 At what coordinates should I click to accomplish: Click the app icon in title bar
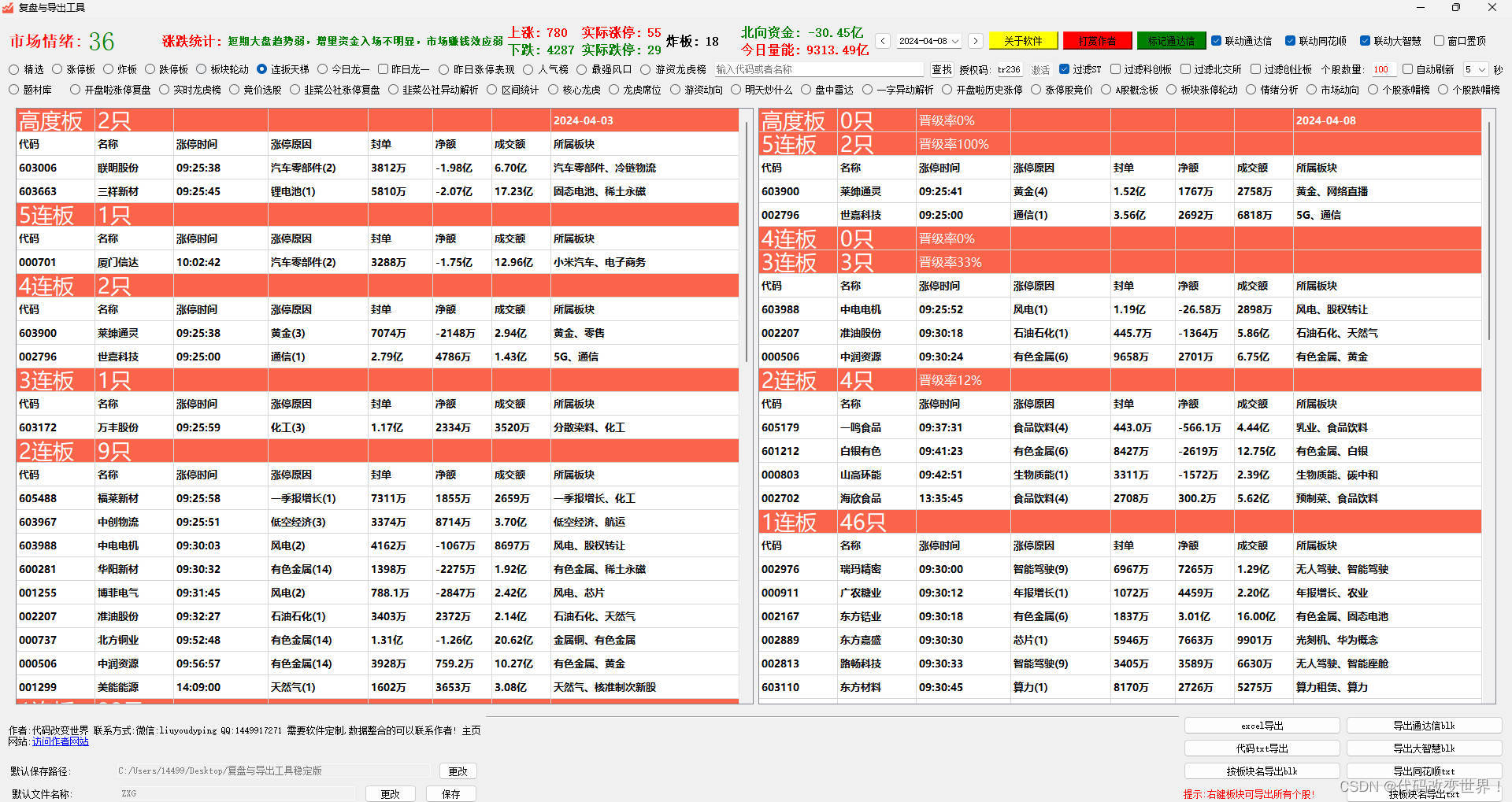tap(9, 8)
